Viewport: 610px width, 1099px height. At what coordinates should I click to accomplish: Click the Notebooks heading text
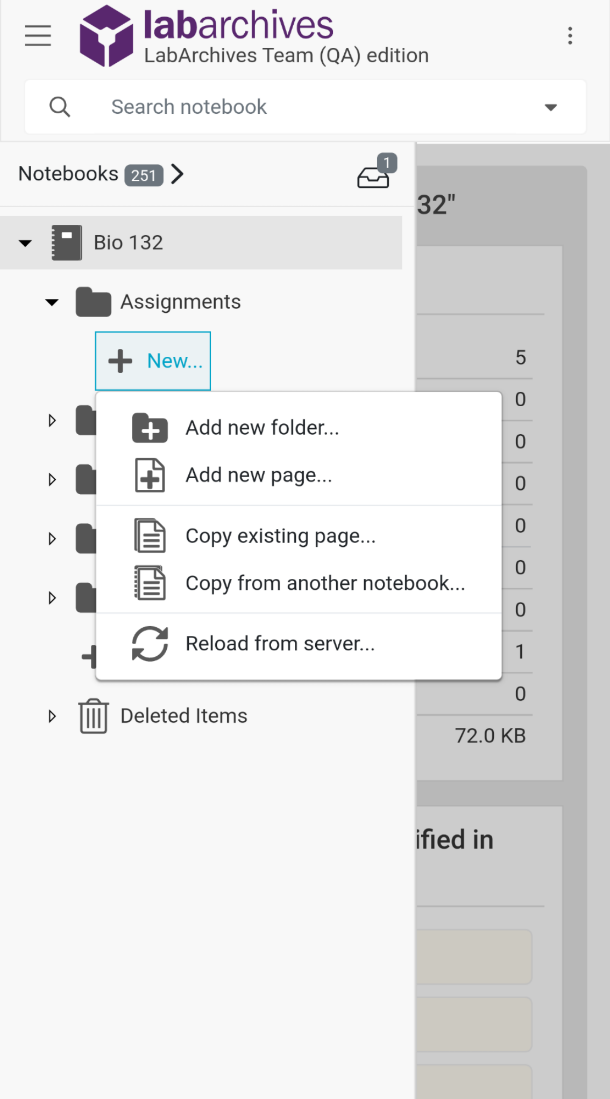point(68,173)
